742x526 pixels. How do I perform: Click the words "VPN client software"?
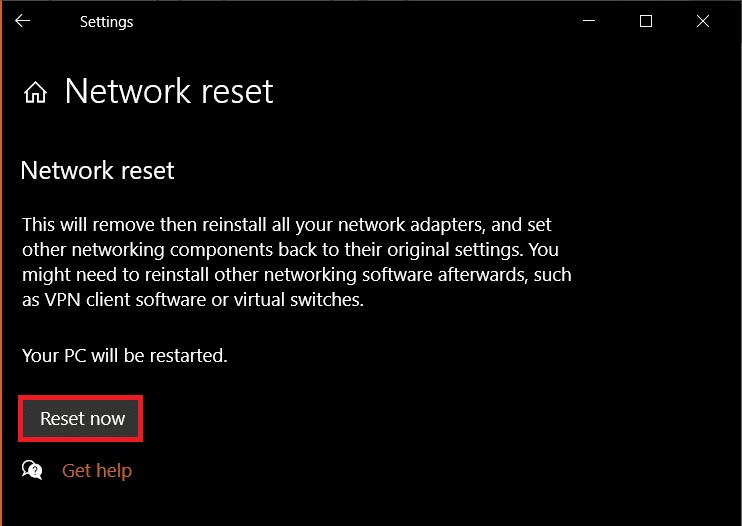click(130, 301)
